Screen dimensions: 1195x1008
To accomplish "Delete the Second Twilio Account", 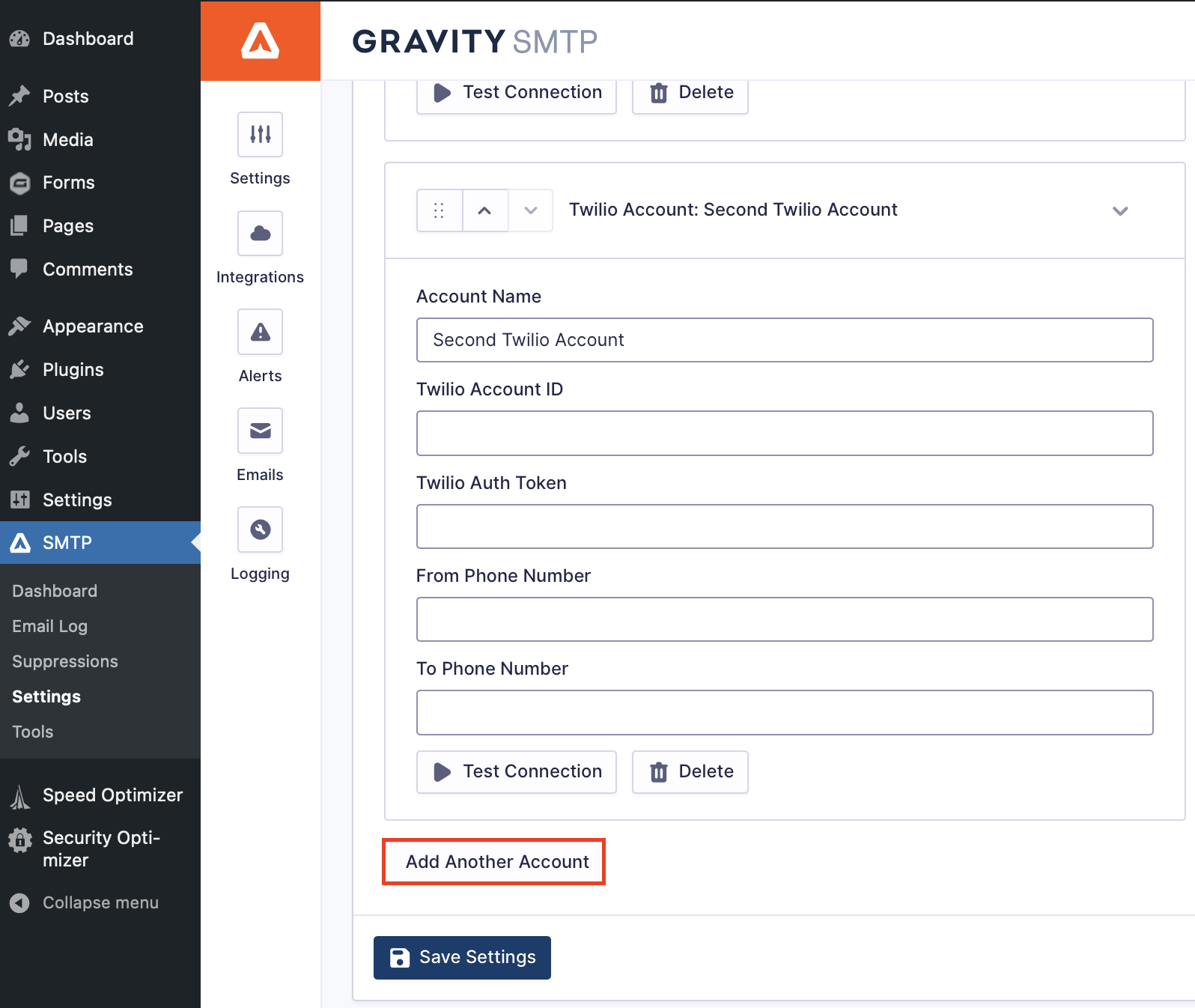I will [690, 772].
